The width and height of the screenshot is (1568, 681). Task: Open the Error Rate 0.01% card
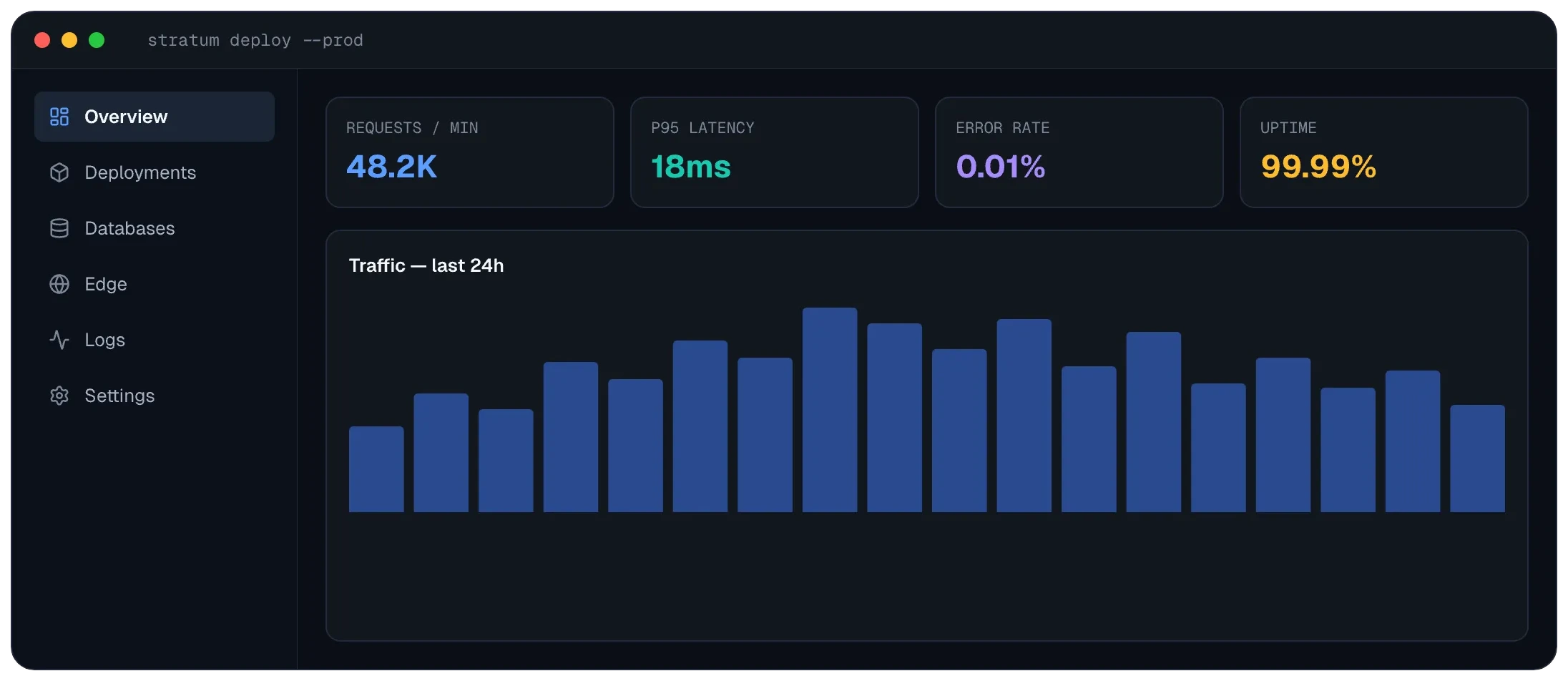click(x=1079, y=152)
